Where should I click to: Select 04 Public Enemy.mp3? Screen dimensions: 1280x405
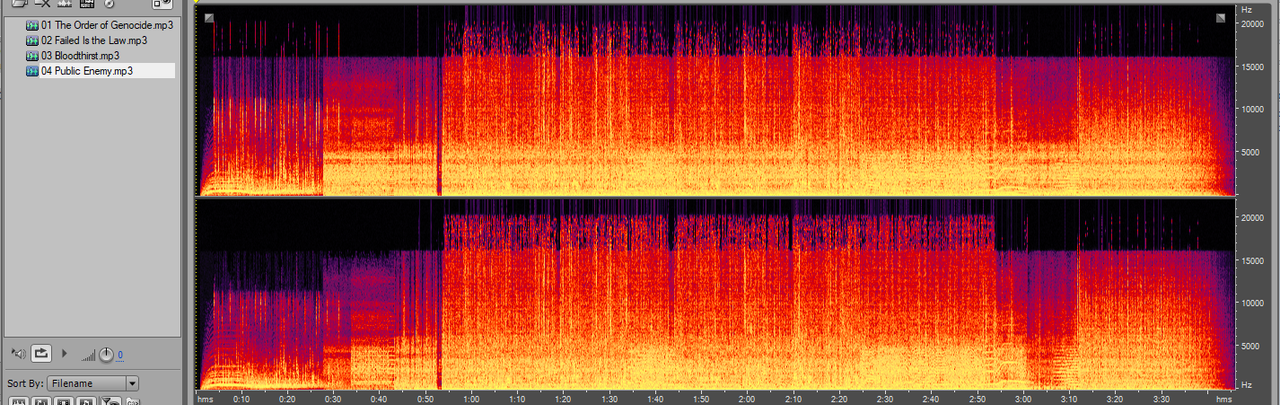[87, 71]
